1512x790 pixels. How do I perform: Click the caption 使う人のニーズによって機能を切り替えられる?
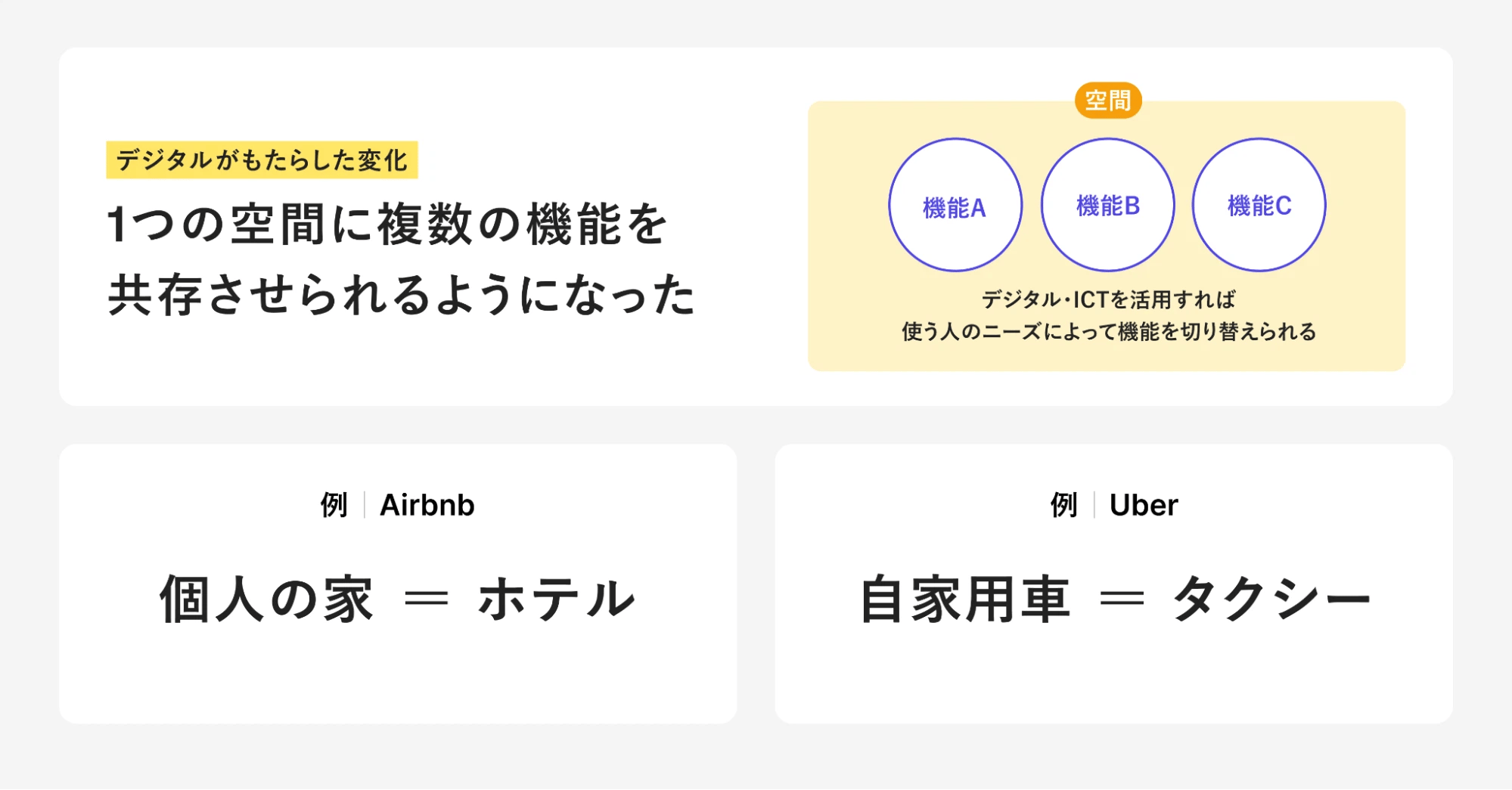pos(1107,332)
